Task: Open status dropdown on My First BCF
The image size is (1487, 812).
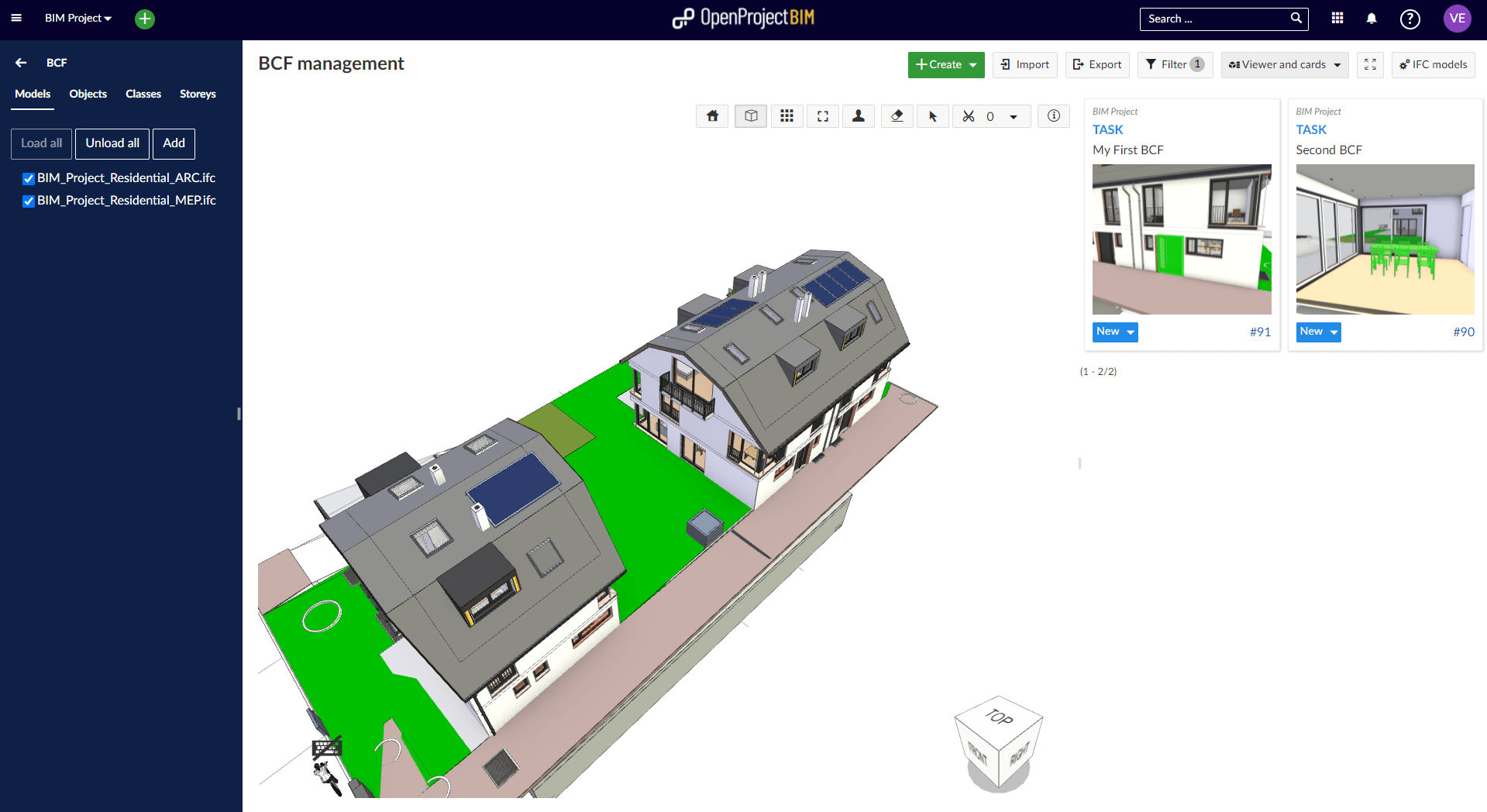Action: coord(1115,332)
